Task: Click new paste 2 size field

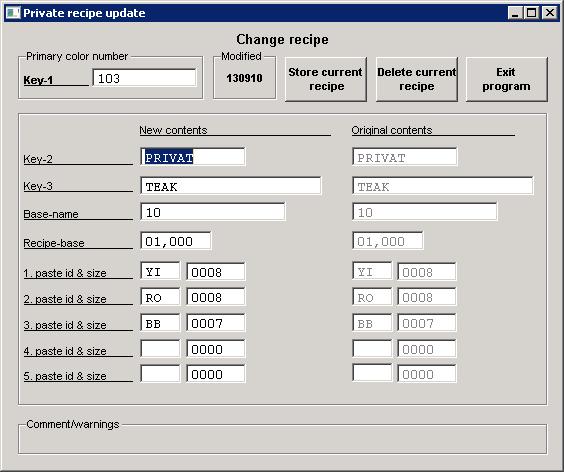Action: pos(216,297)
